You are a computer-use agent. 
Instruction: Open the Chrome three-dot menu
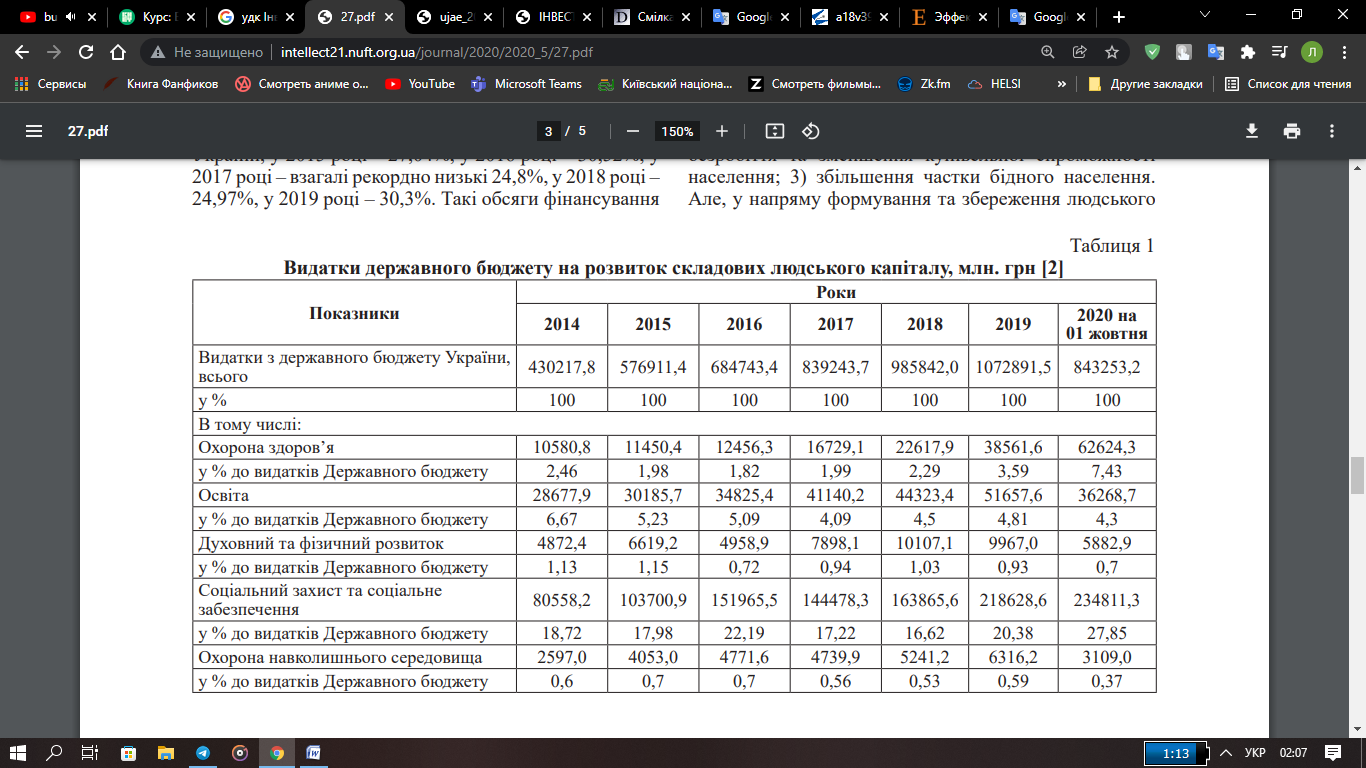click(1343, 52)
